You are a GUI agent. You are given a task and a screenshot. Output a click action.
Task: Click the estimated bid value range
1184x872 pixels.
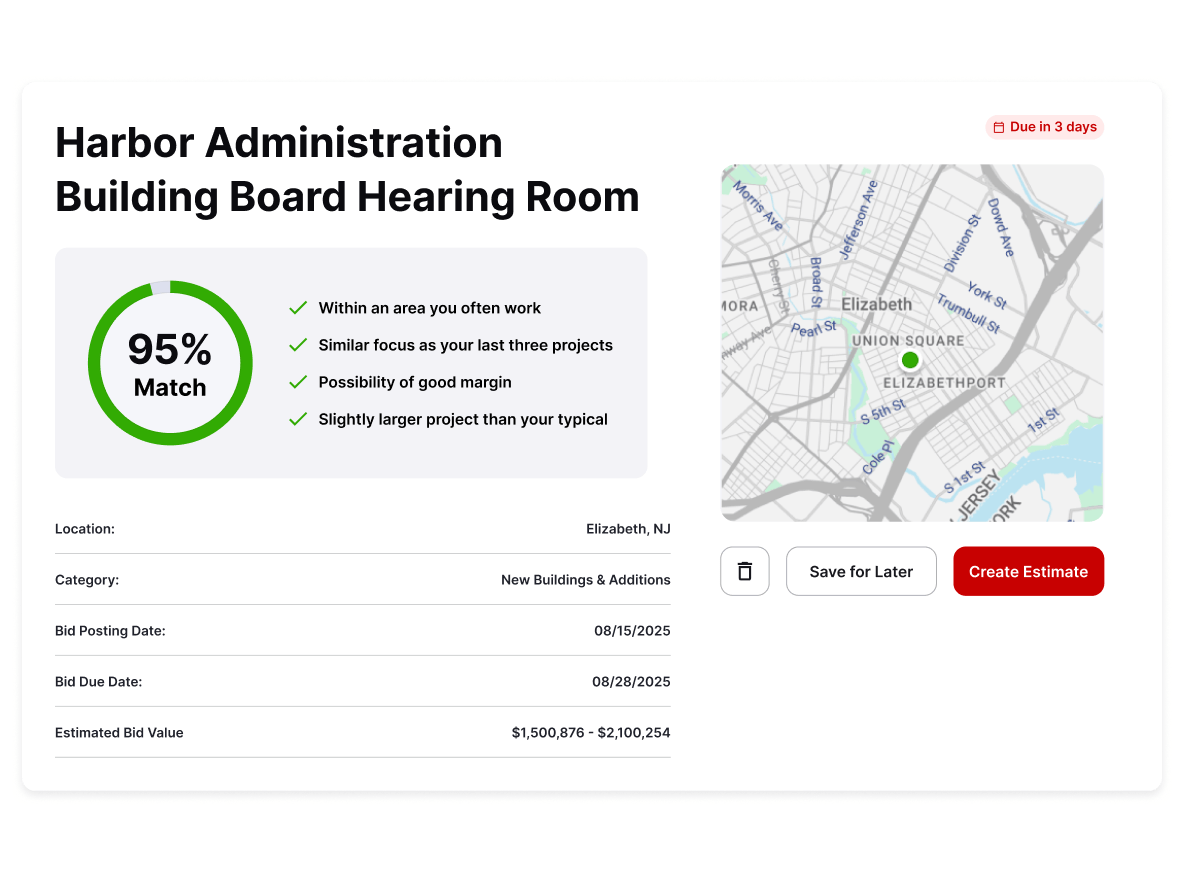pyautogui.click(x=590, y=733)
